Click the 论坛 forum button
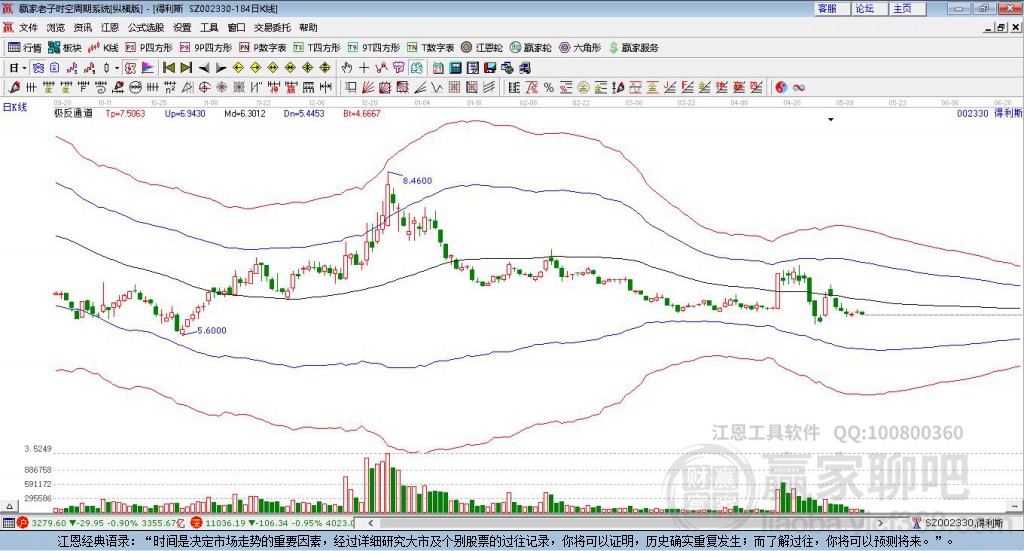This screenshot has width=1024, height=551. [869, 8]
